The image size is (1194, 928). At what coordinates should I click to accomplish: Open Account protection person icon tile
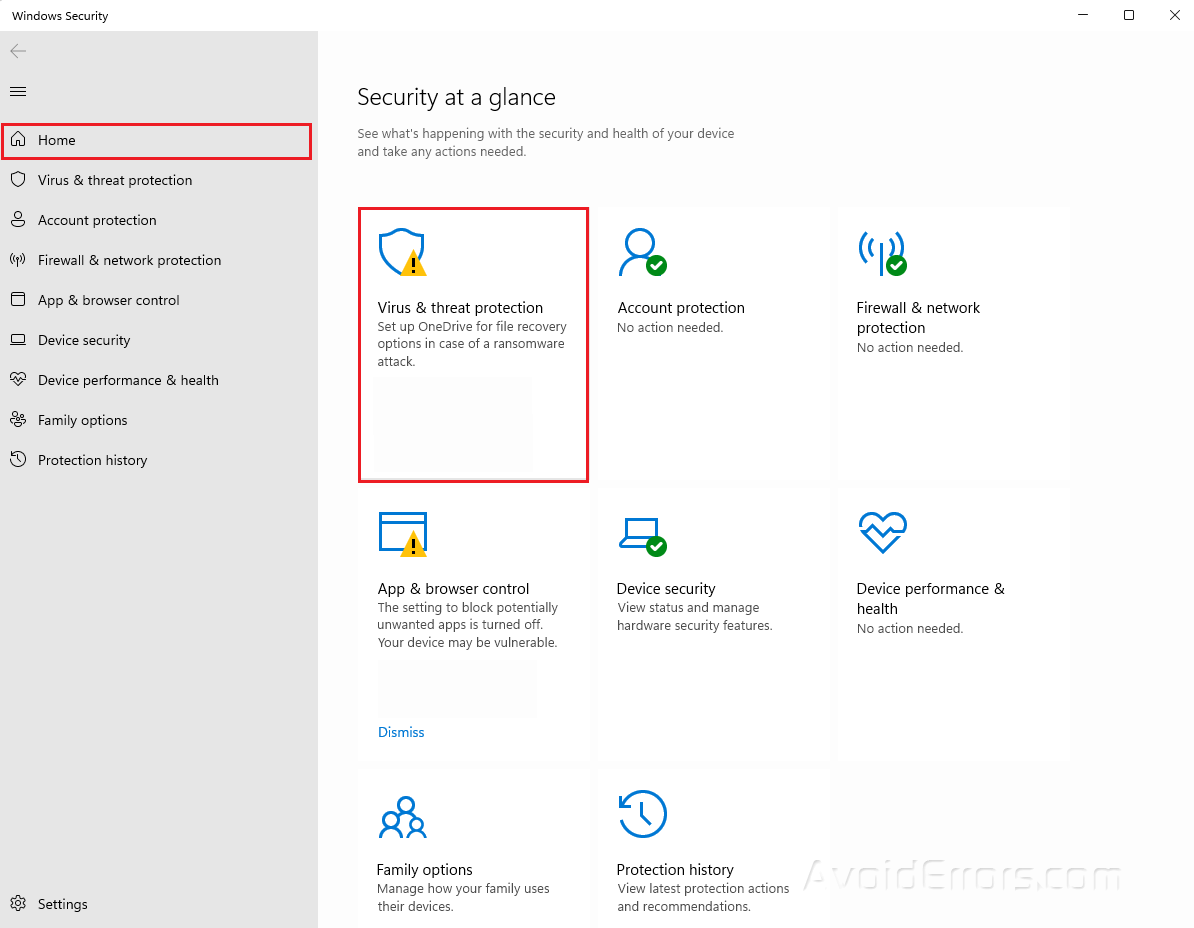coord(641,253)
